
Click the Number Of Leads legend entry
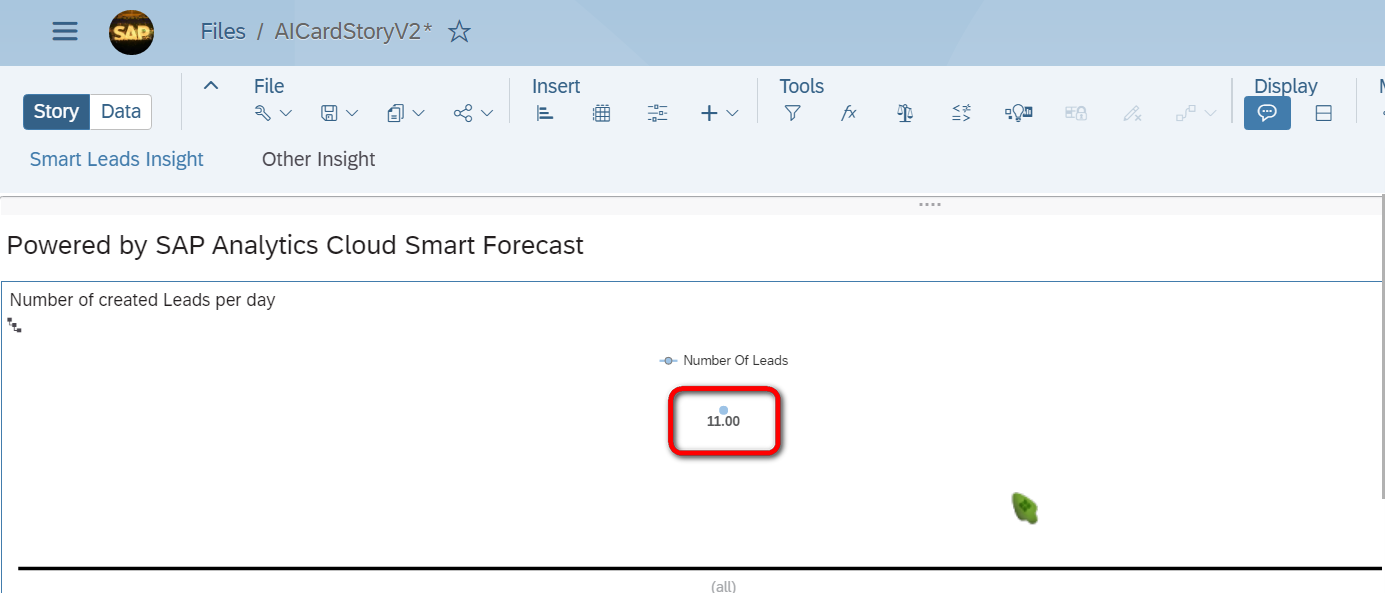[724, 360]
